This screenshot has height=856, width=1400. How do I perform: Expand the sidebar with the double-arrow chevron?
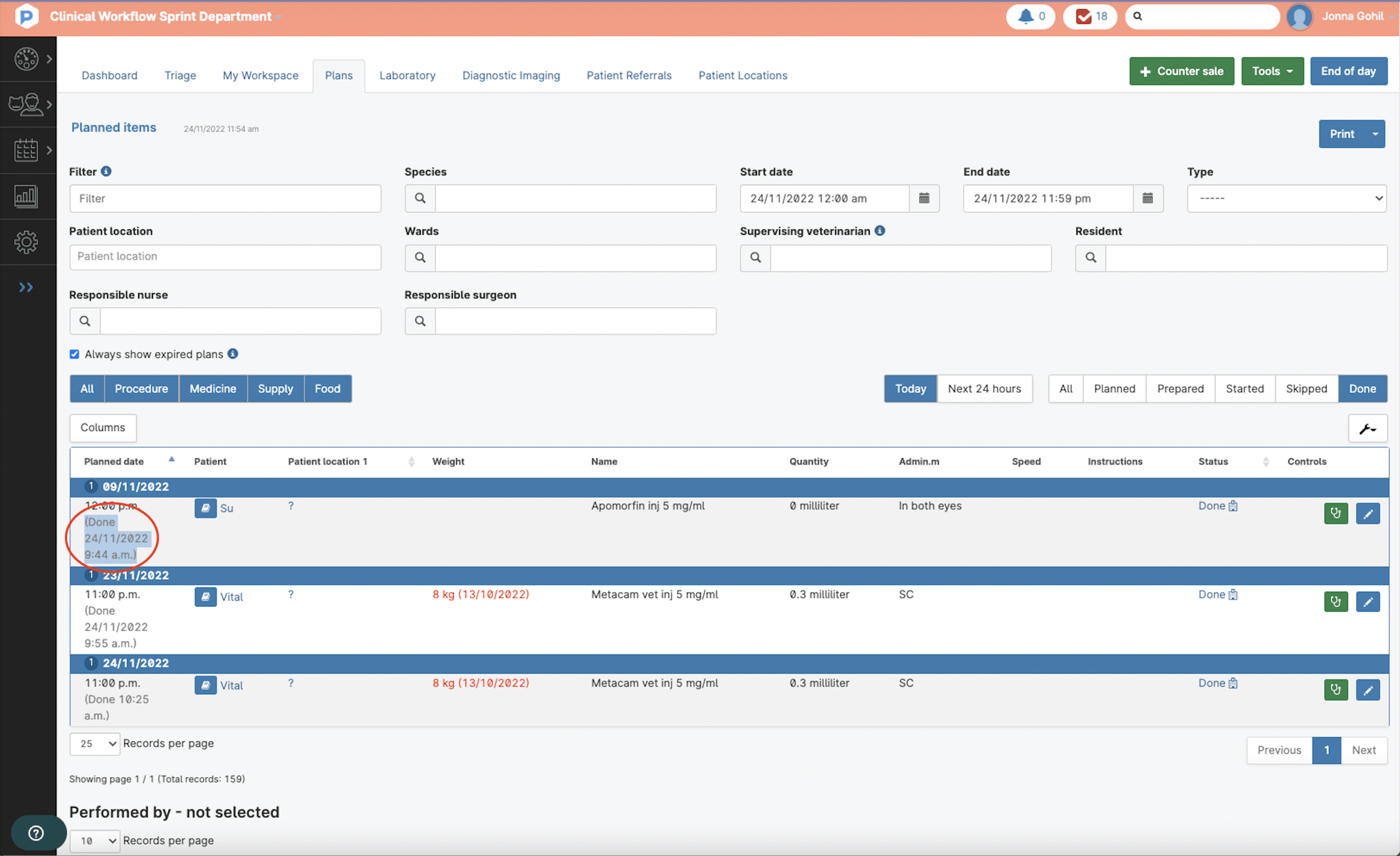[x=26, y=287]
